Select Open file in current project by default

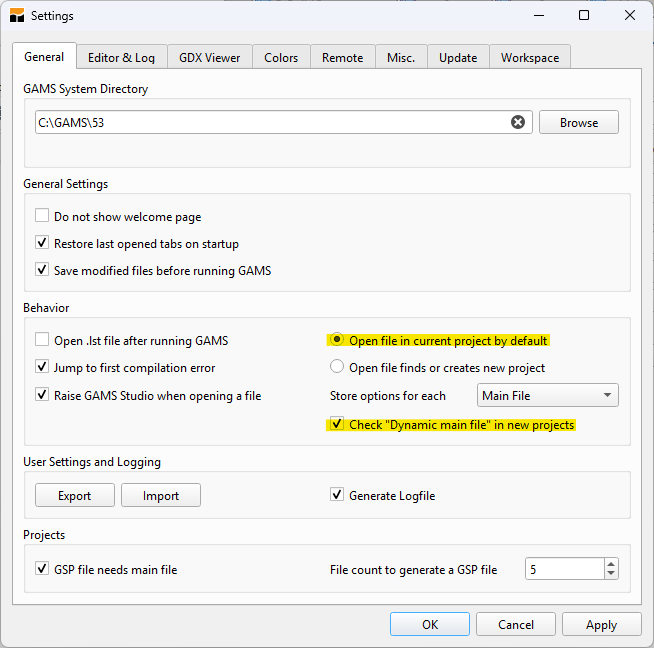337,340
